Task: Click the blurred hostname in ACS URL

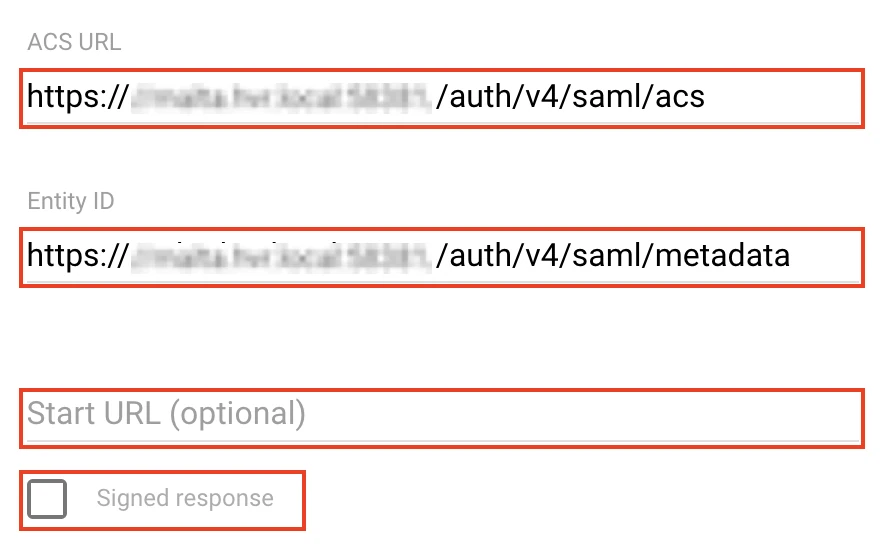Action: 280,97
